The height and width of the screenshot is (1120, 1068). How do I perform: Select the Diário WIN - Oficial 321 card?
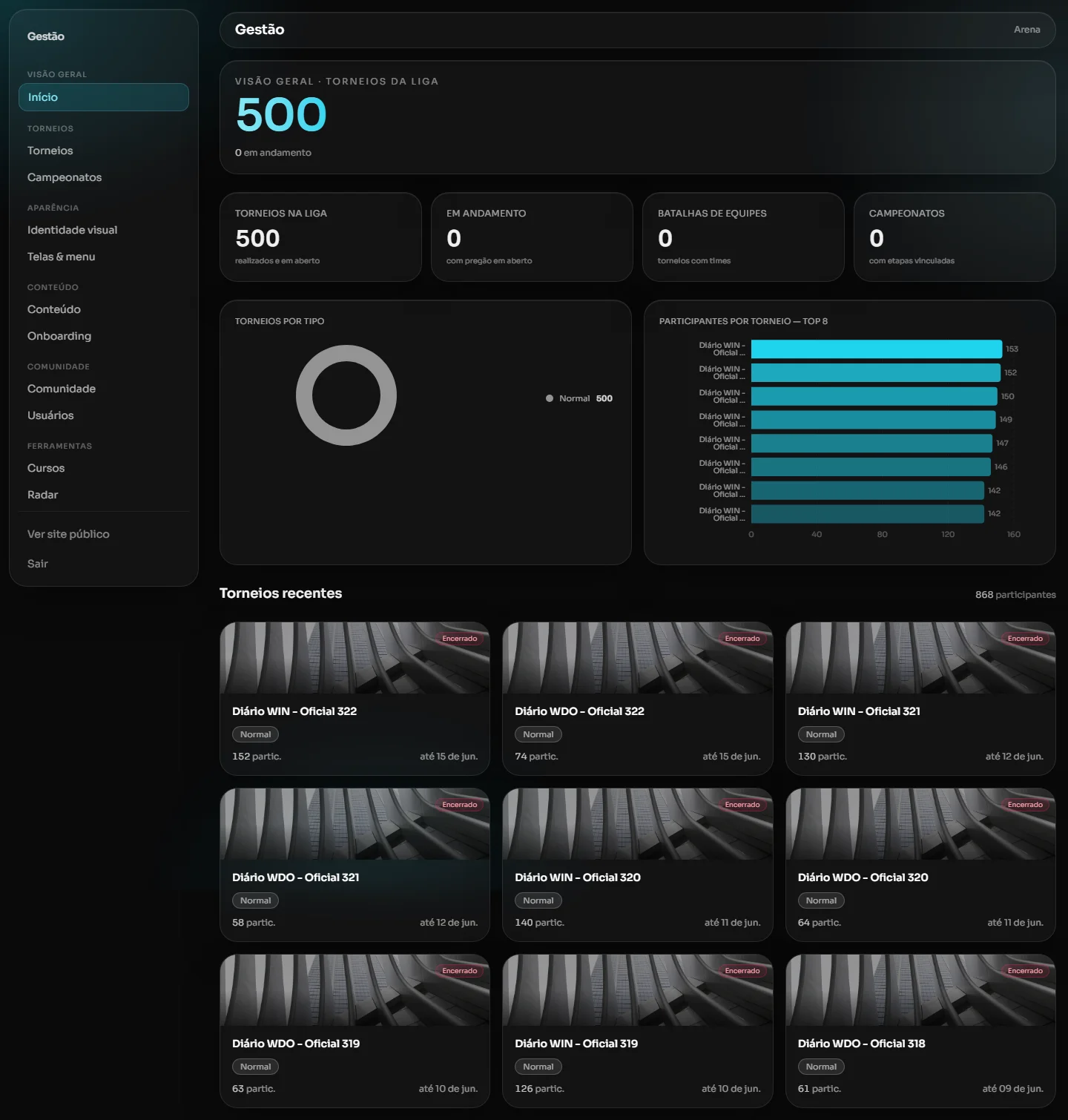tap(920, 699)
